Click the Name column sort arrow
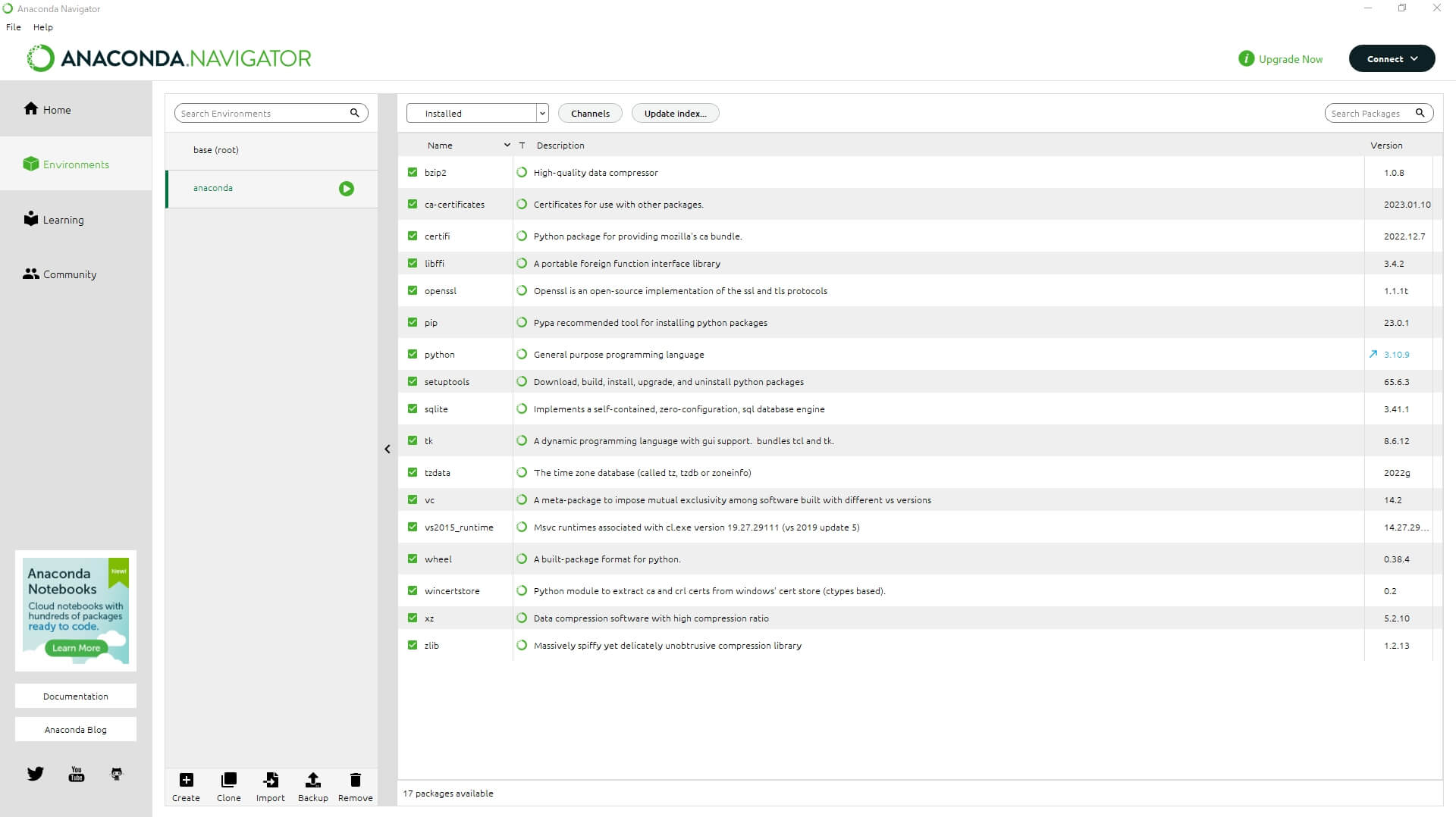Viewport: 1456px width, 817px height. click(507, 145)
